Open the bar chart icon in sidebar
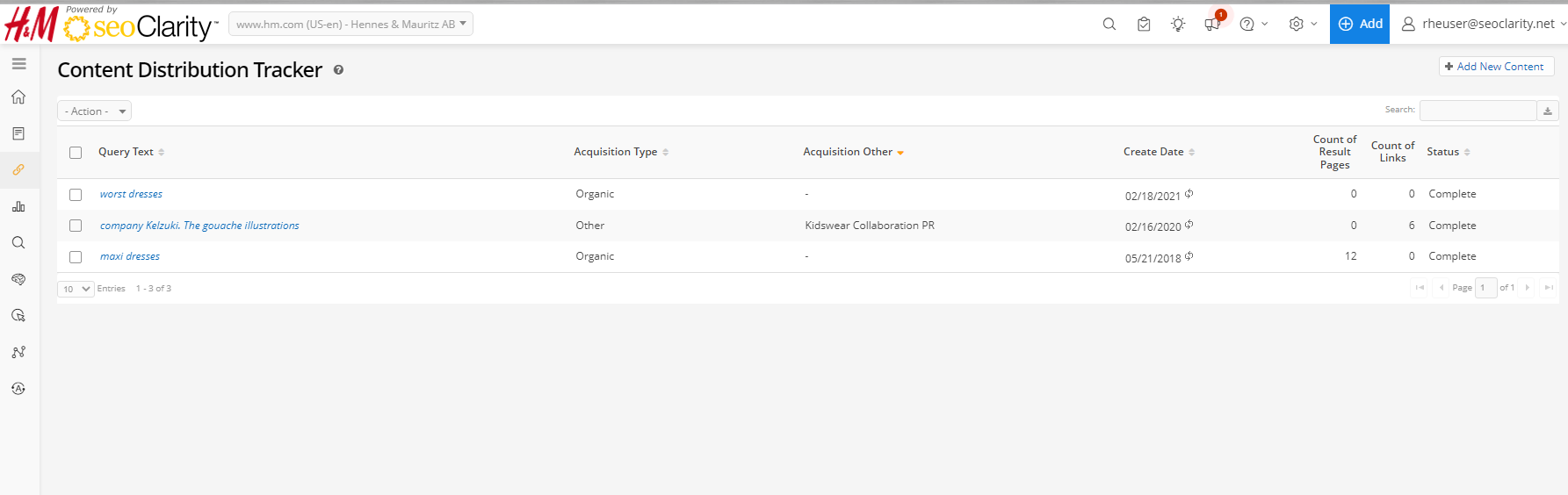Image resolution: width=1568 pixels, height=495 pixels. 18,206
